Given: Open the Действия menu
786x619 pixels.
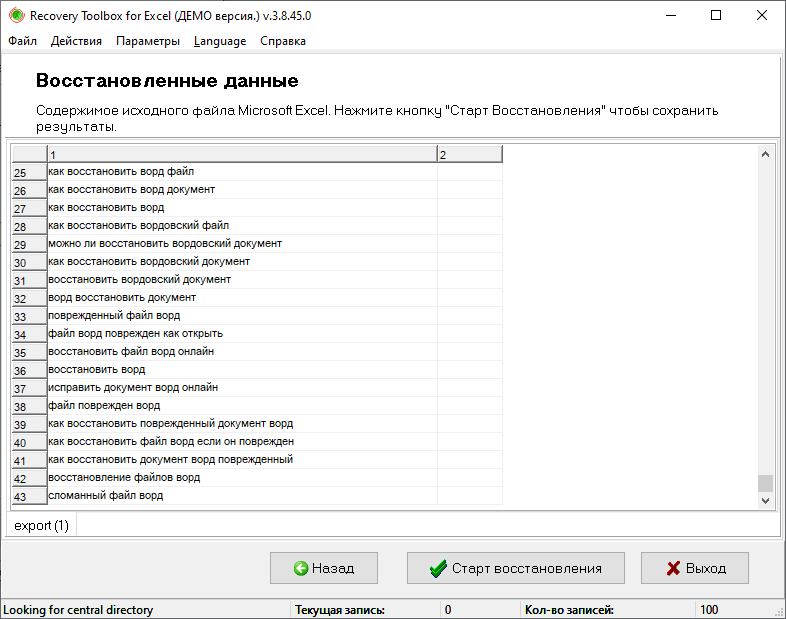Looking at the screenshot, I should 76,41.
